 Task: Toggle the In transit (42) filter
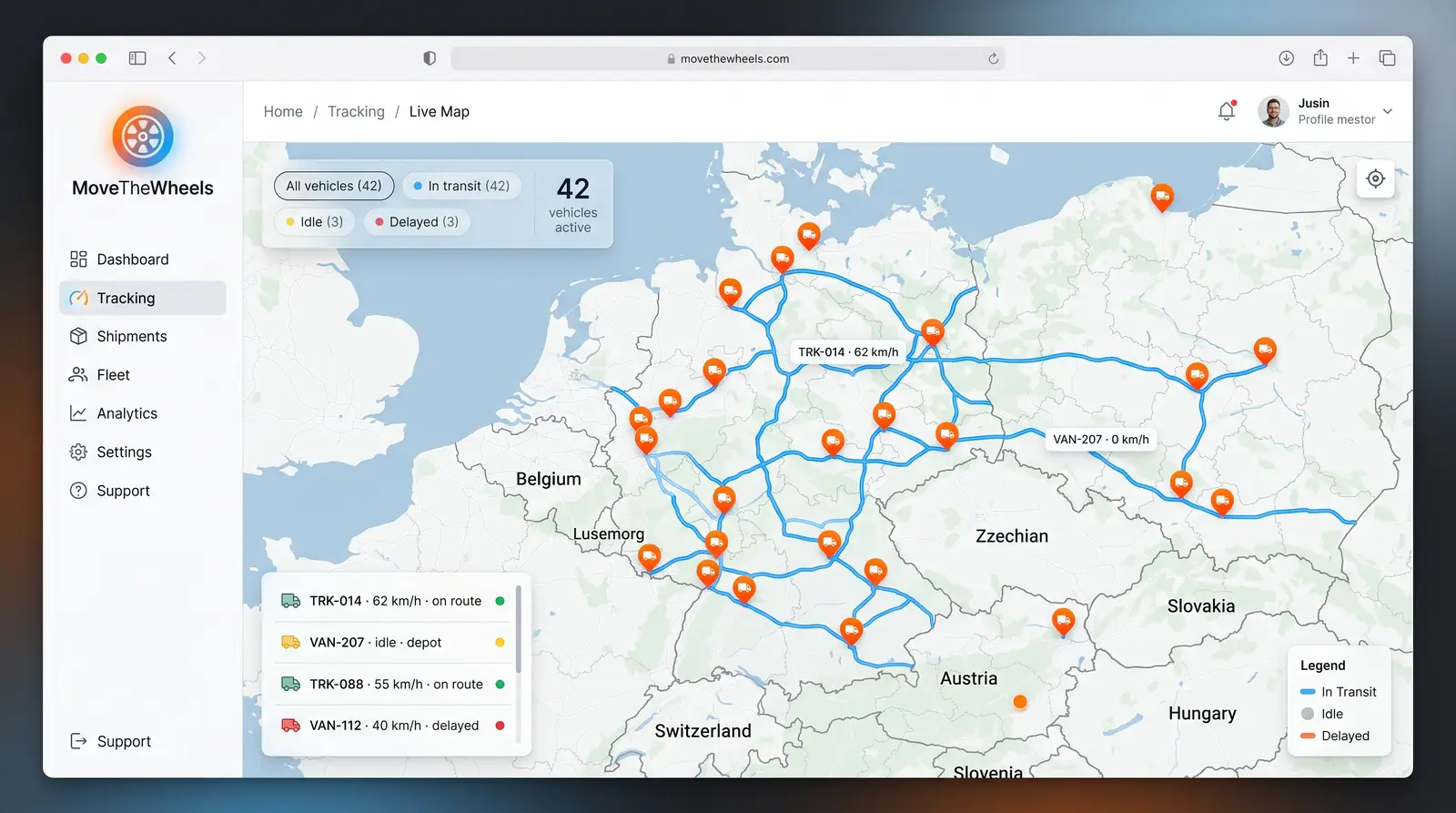point(461,186)
